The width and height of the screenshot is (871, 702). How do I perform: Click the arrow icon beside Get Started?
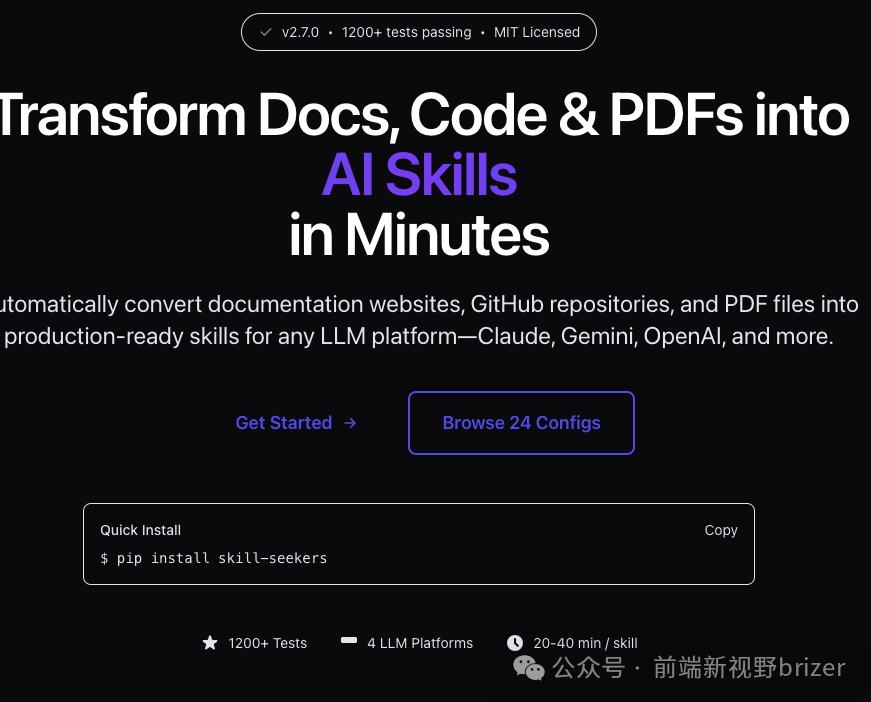350,423
